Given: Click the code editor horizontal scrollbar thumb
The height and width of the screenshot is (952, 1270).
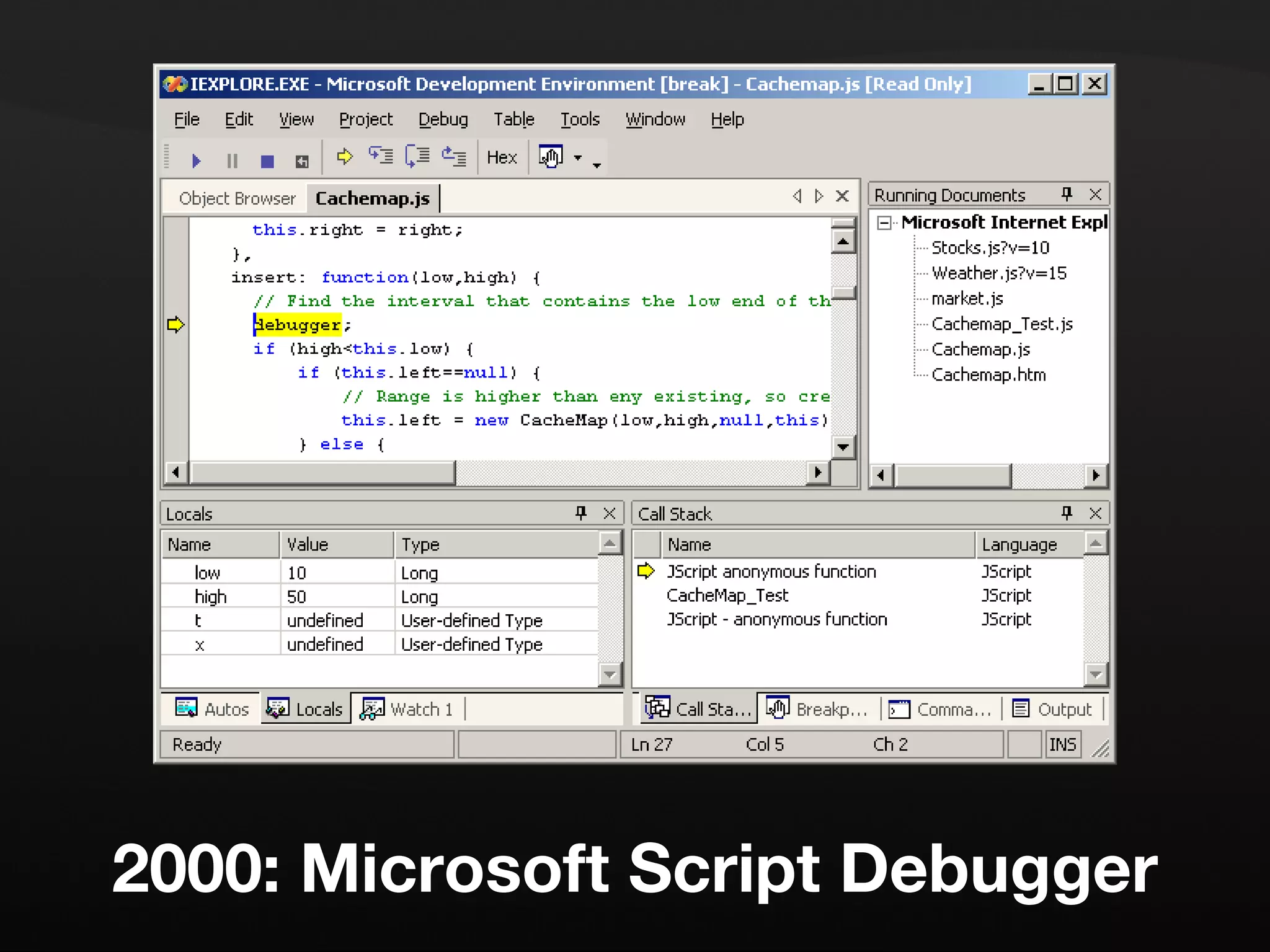Looking at the screenshot, I should [x=322, y=472].
